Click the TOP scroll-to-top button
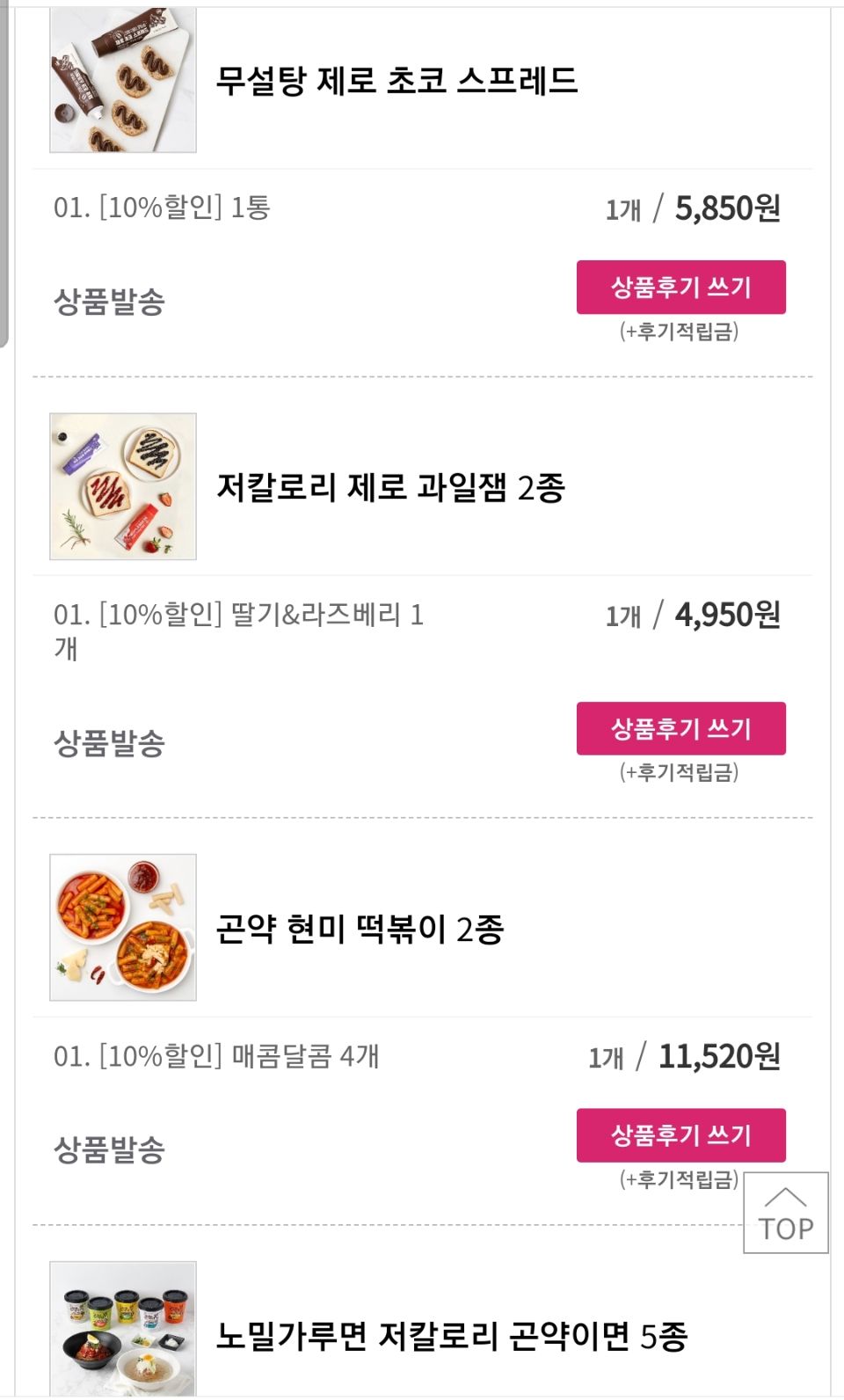Image resolution: width=844 pixels, height=1400 pixels. [785, 1213]
